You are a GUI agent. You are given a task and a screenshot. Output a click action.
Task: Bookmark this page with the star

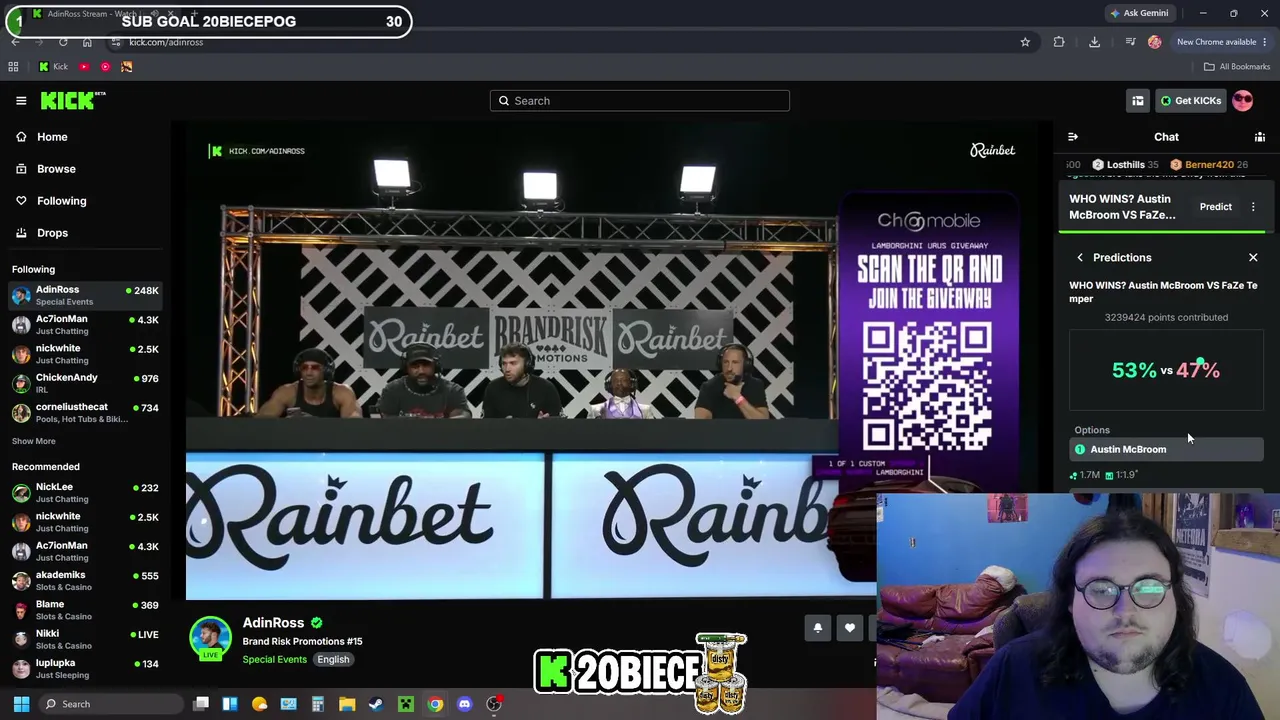click(1025, 42)
